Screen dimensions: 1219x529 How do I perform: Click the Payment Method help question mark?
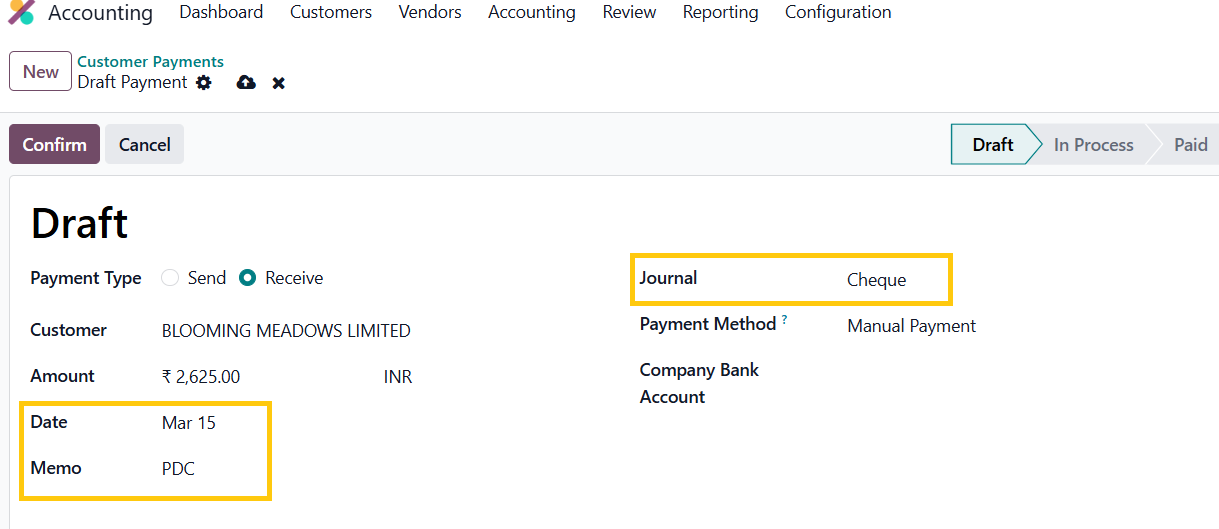[784, 320]
